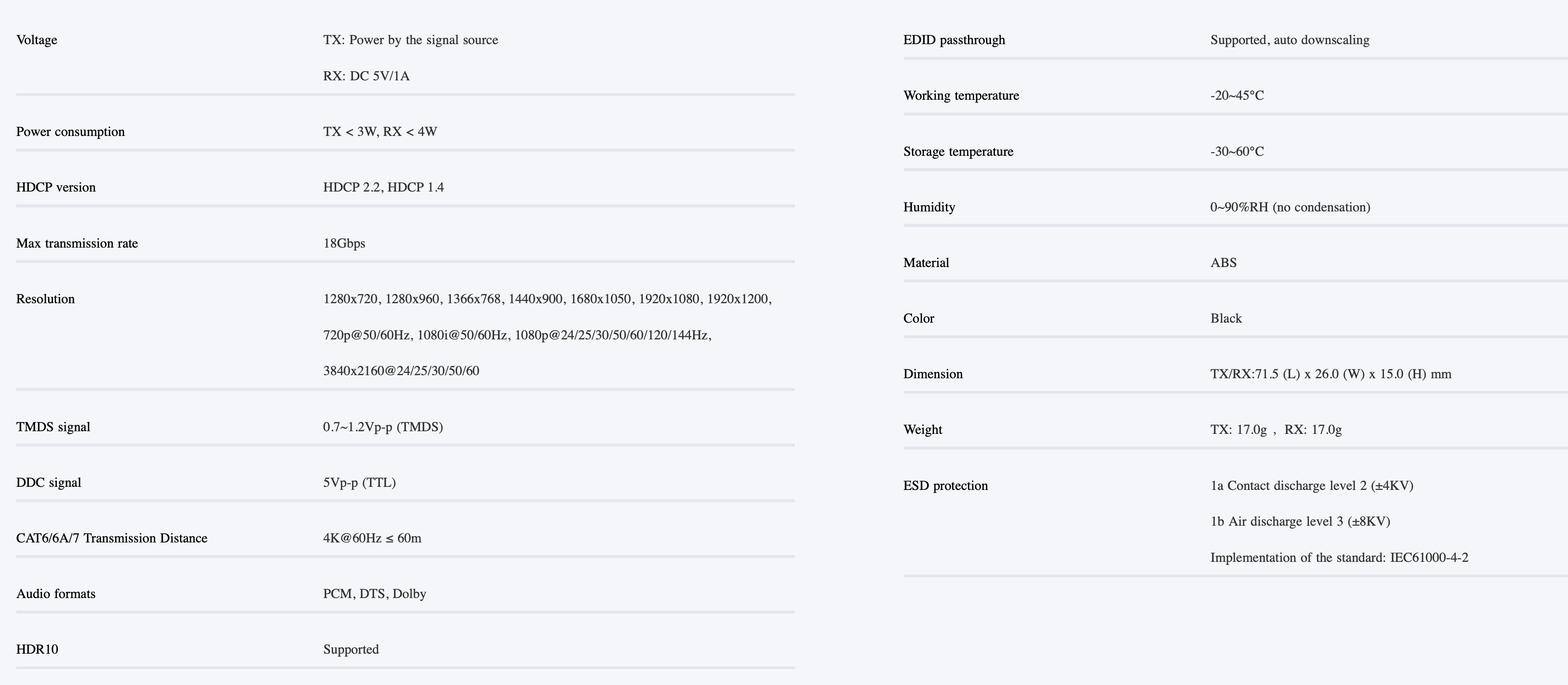Click the CAT6/6A/7 Transmission Distance label
The image size is (1568, 685).
(111, 538)
